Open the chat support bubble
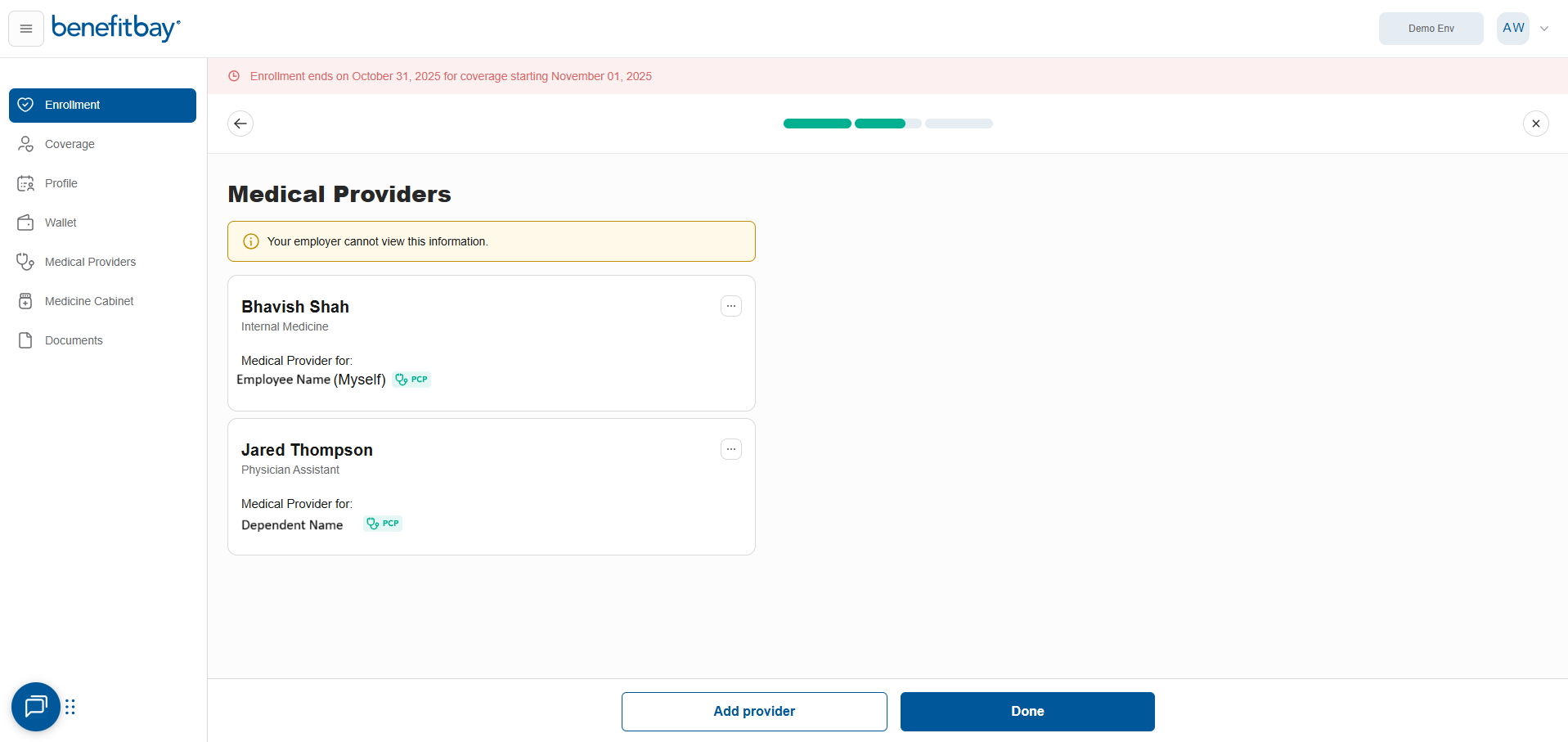This screenshot has width=1568, height=742. point(36,706)
